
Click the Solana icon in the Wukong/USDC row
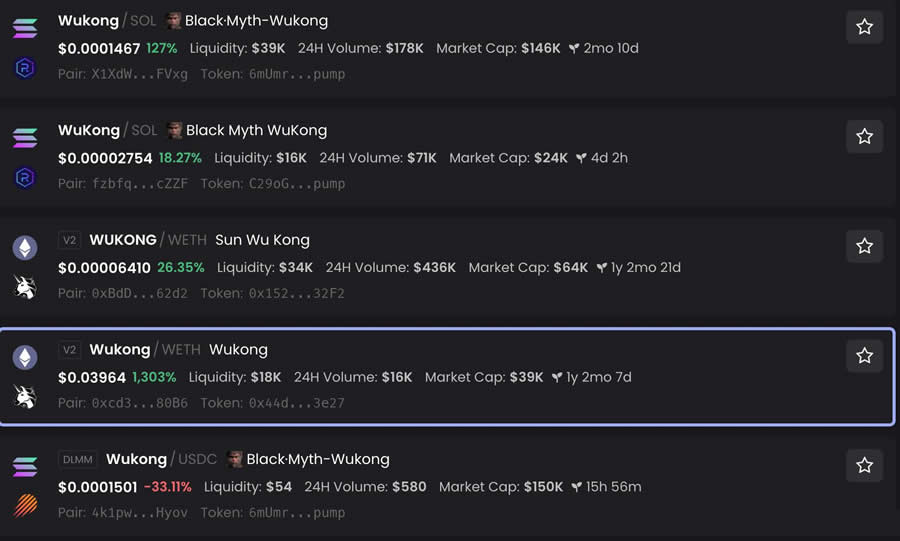point(25,467)
